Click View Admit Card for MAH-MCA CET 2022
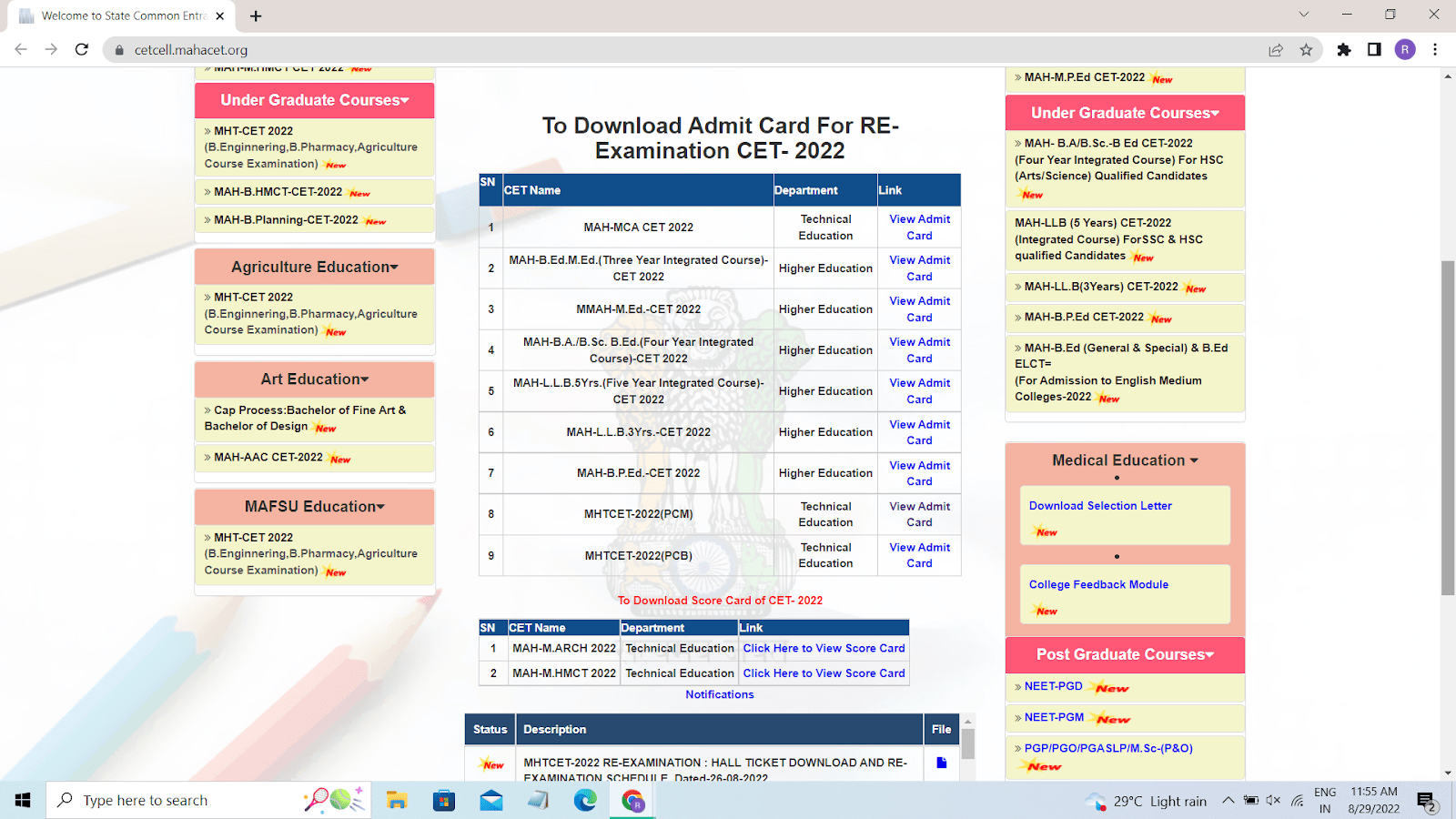The width and height of the screenshot is (1456, 819). [919, 227]
